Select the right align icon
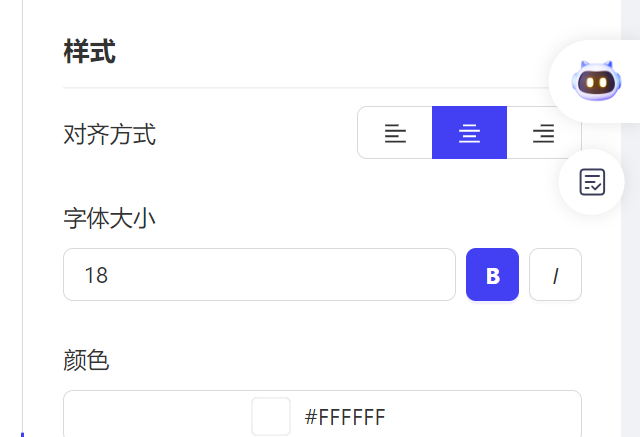 pyautogui.click(x=544, y=133)
